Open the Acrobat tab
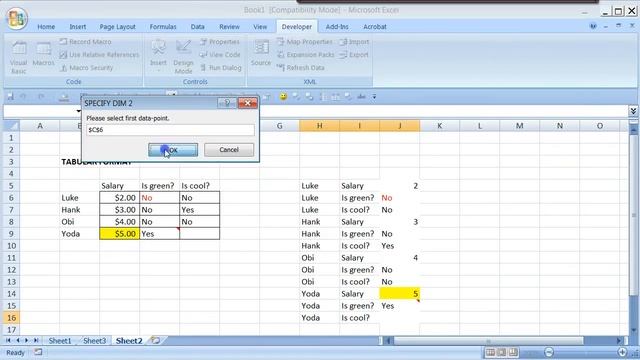Viewport: 640px width, 360px height. (375, 27)
